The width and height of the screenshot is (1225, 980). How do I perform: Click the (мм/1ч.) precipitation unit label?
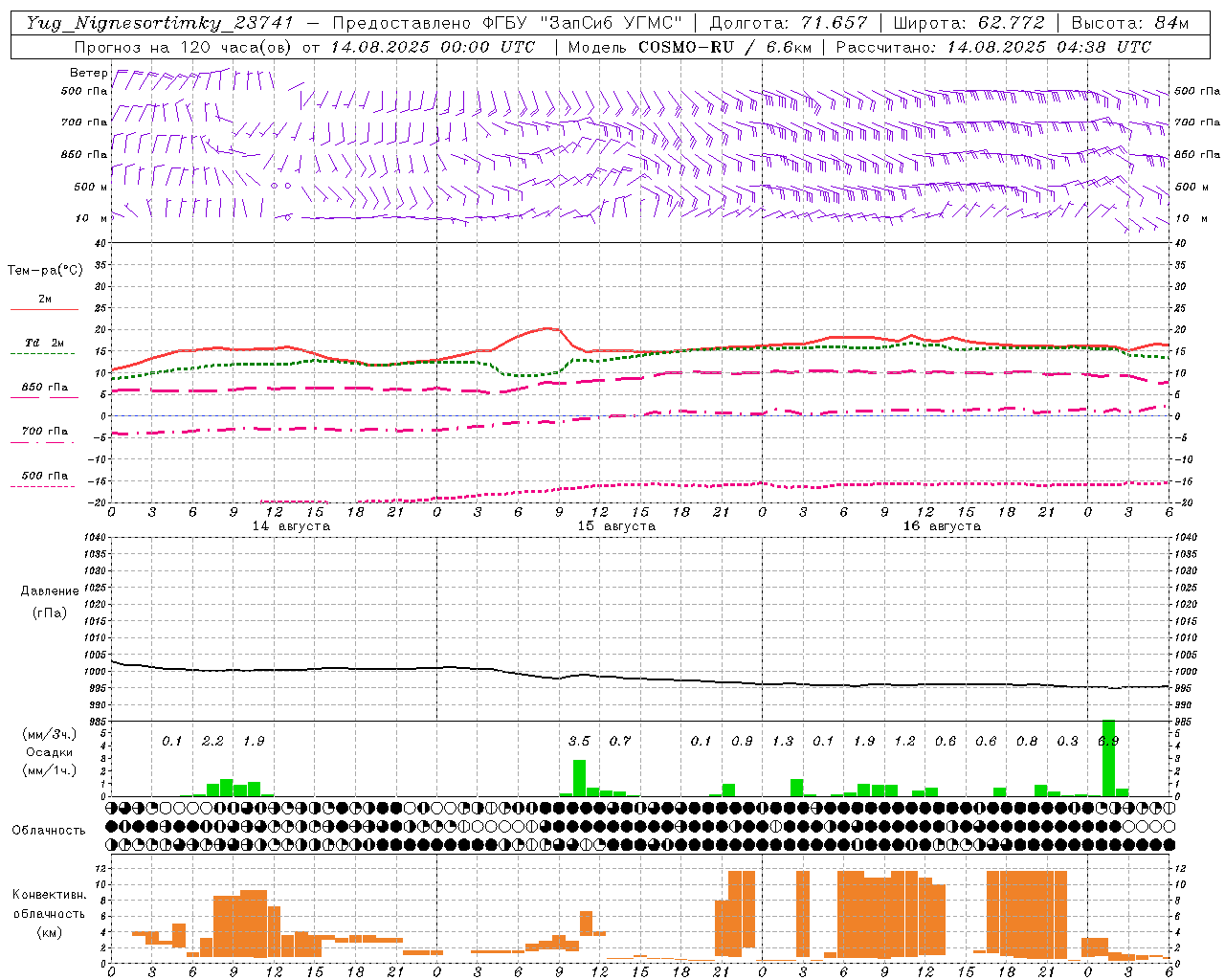50,770
